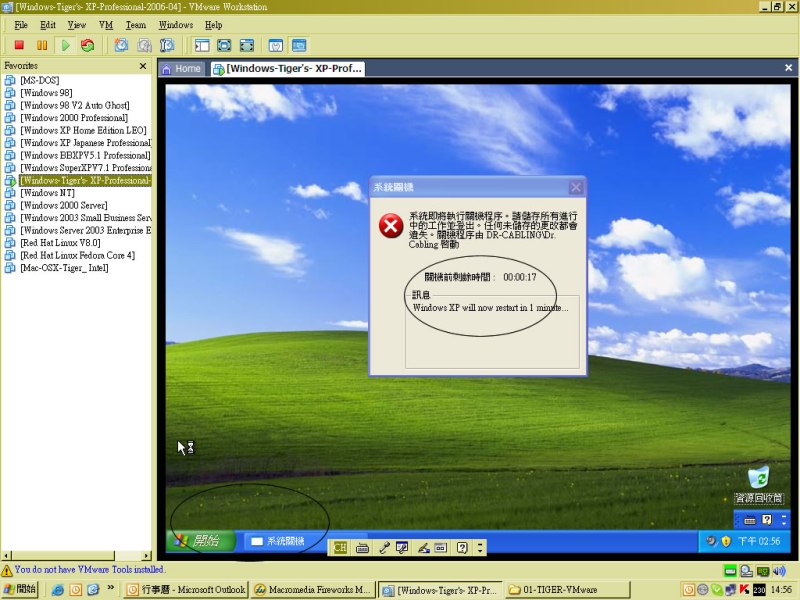Click the Favorites scrollbar right arrow
The height and width of the screenshot is (600, 800).
click(x=146, y=556)
